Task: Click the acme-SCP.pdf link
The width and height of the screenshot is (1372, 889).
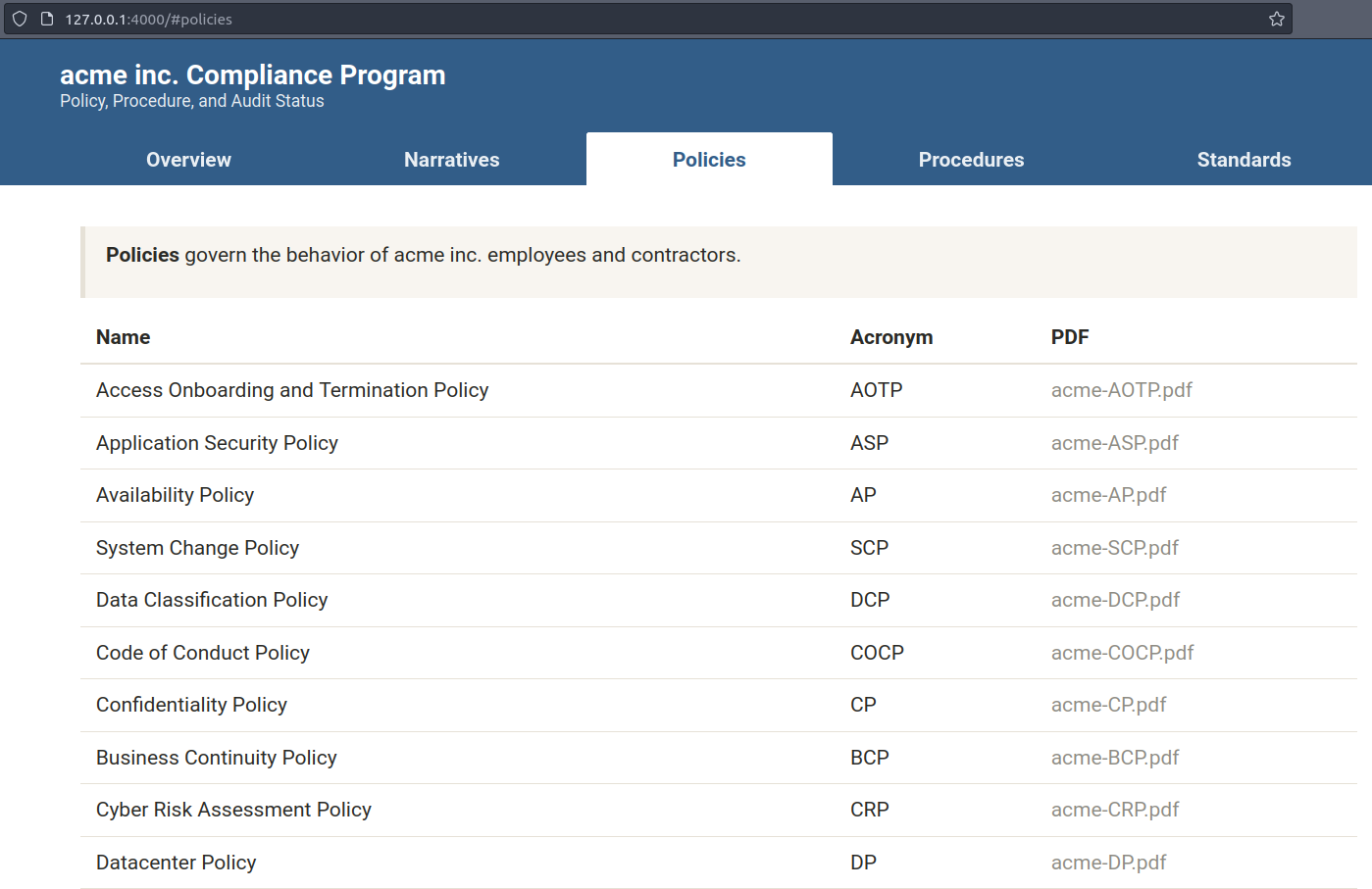Action: [1114, 548]
